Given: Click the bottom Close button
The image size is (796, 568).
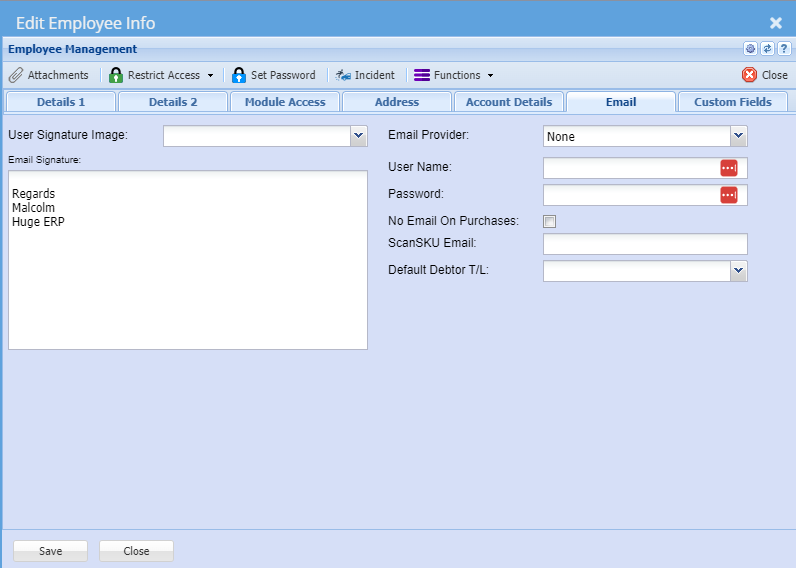Looking at the screenshot, I should click(136, 551).
